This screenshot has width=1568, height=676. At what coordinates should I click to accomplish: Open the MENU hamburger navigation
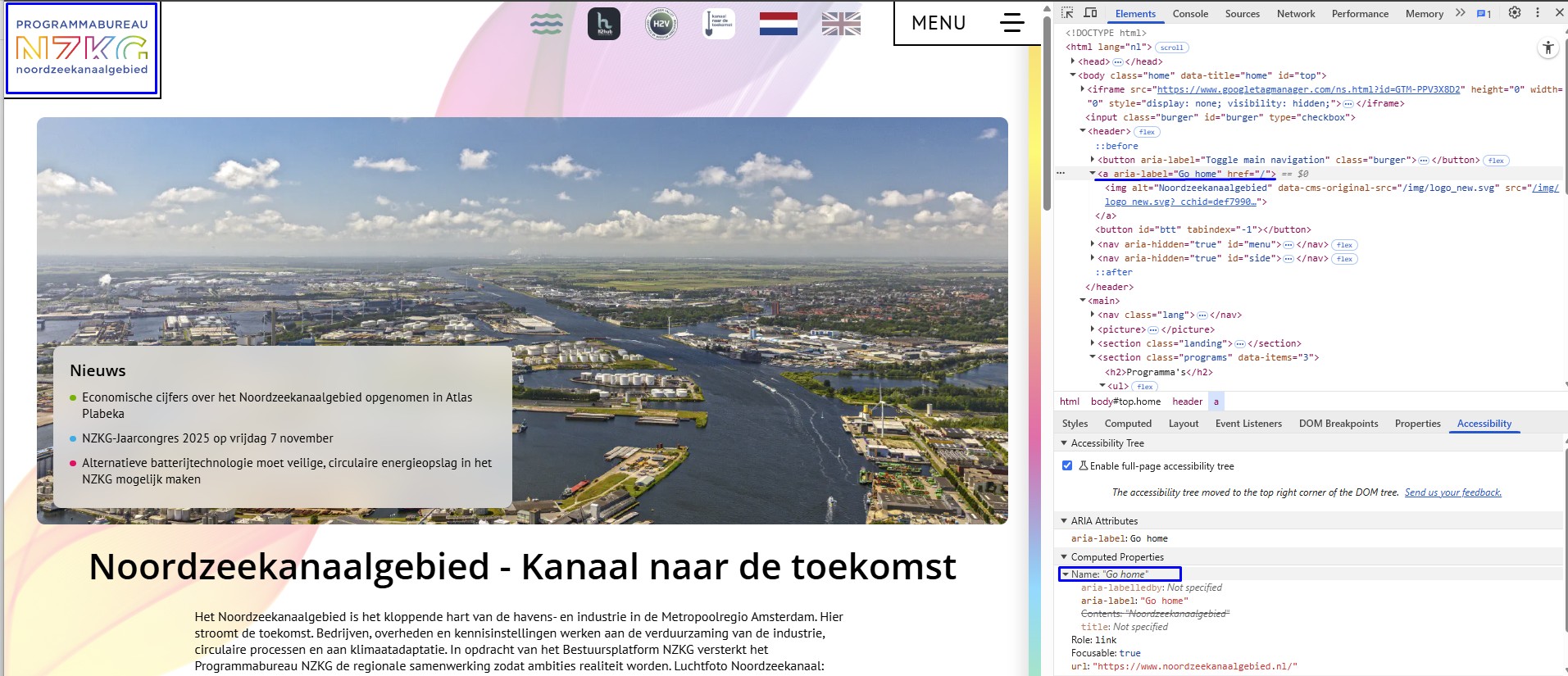pos(967,23)
